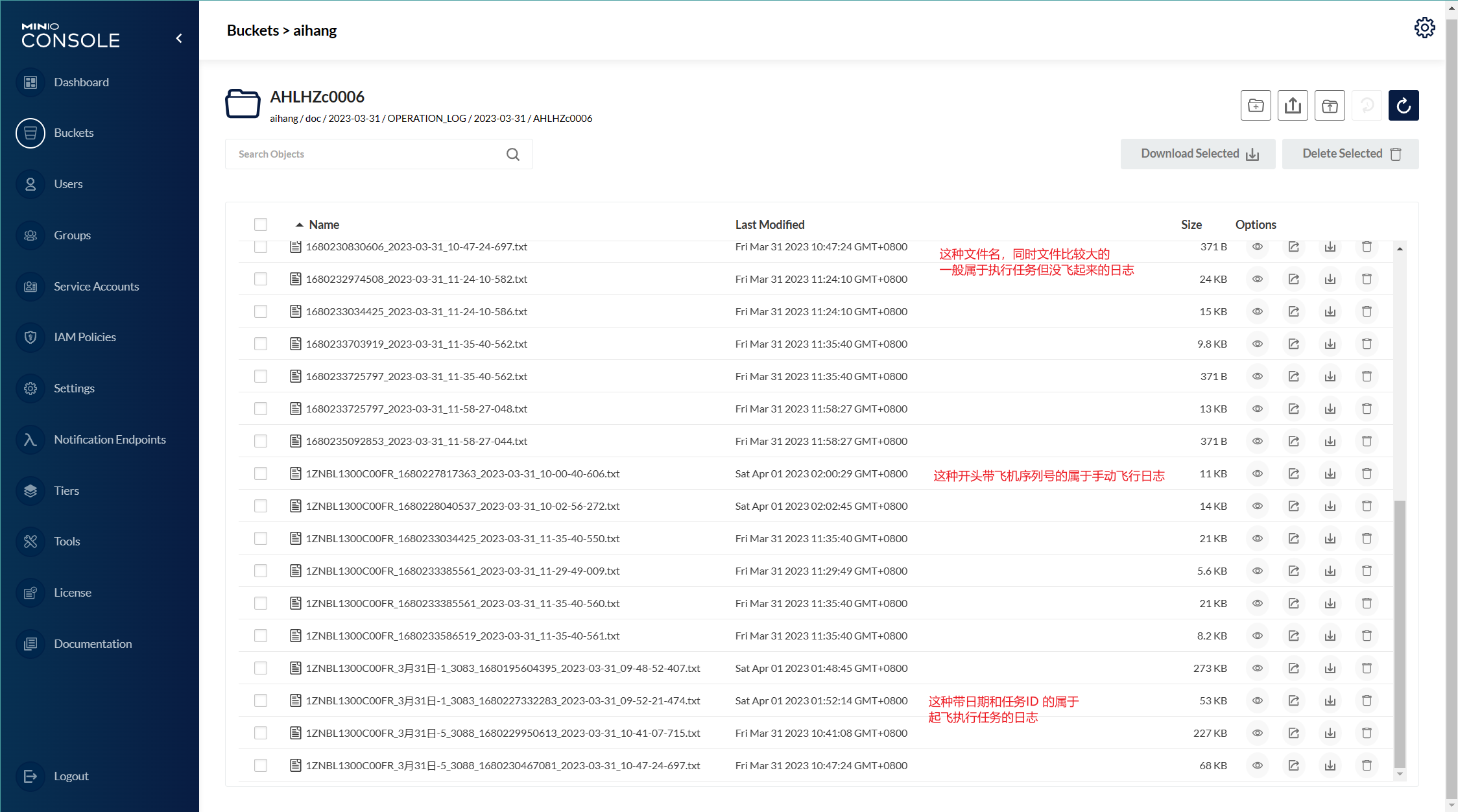
Task: Toggle the select-all checkbox in header
Action: [261, 224]
